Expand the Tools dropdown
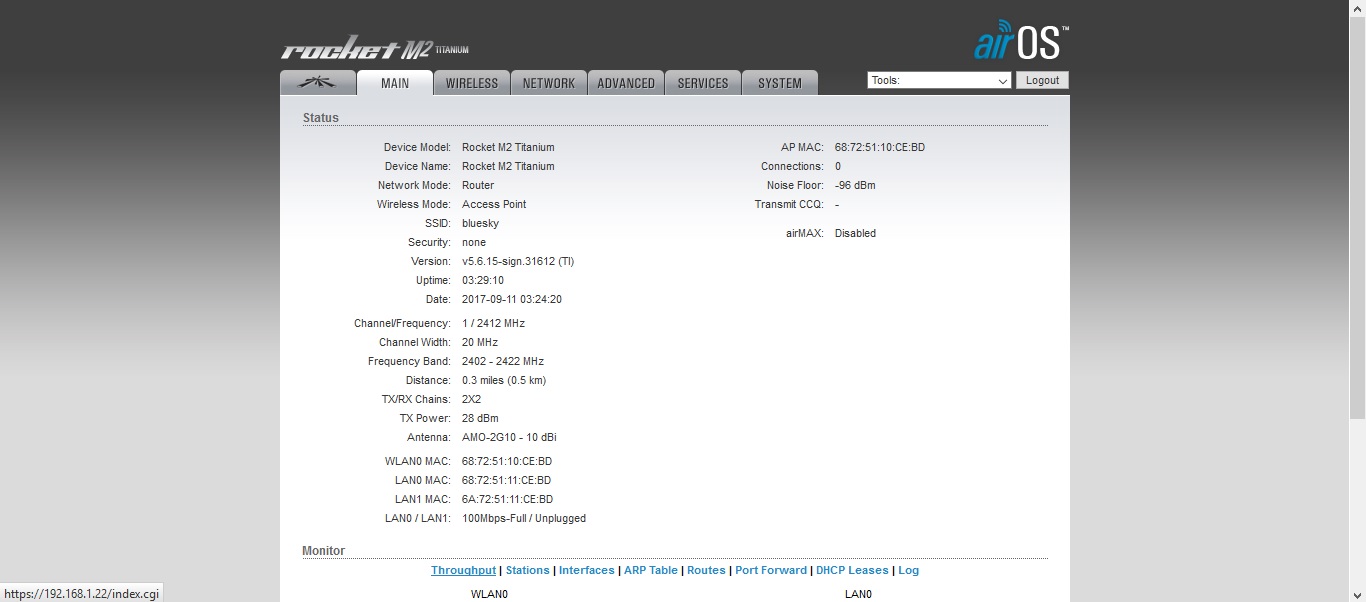 coord(939,80)
